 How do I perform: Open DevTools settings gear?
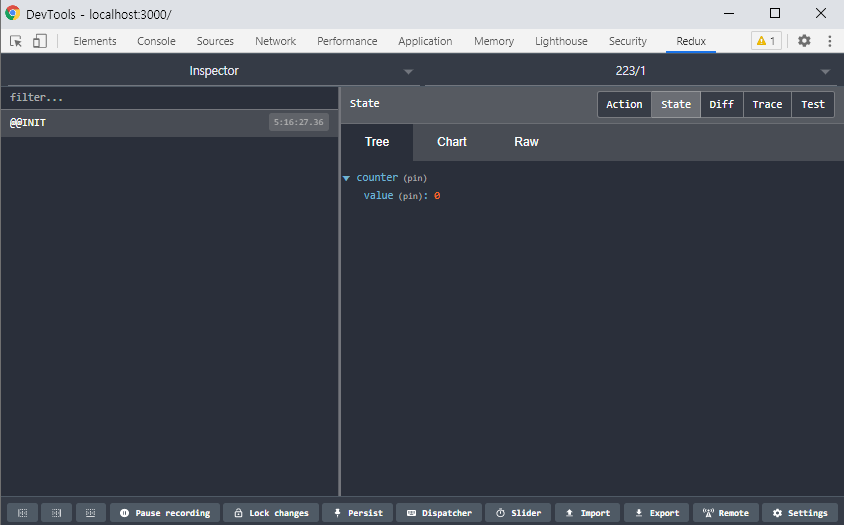pos(804,40)
